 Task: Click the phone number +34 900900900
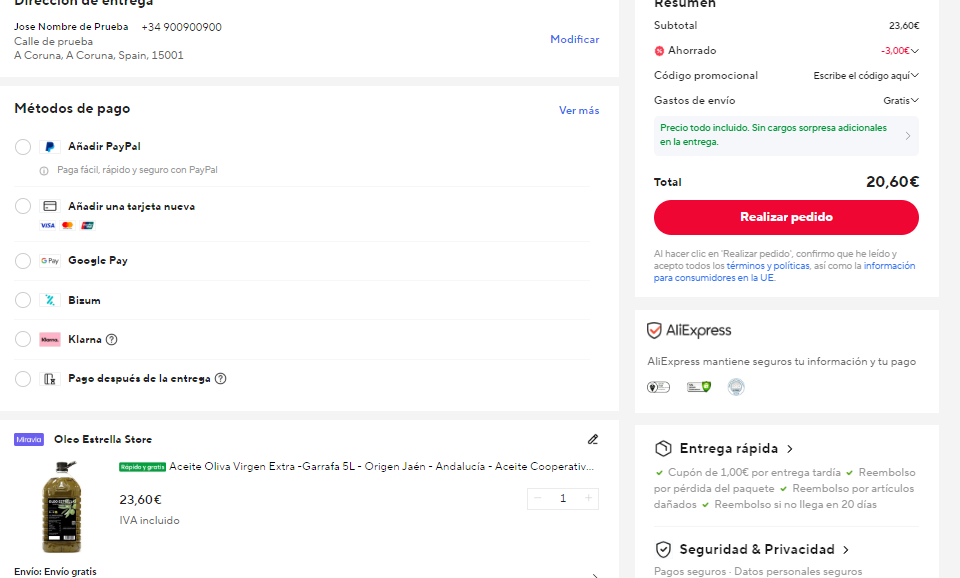pos(181,27)
